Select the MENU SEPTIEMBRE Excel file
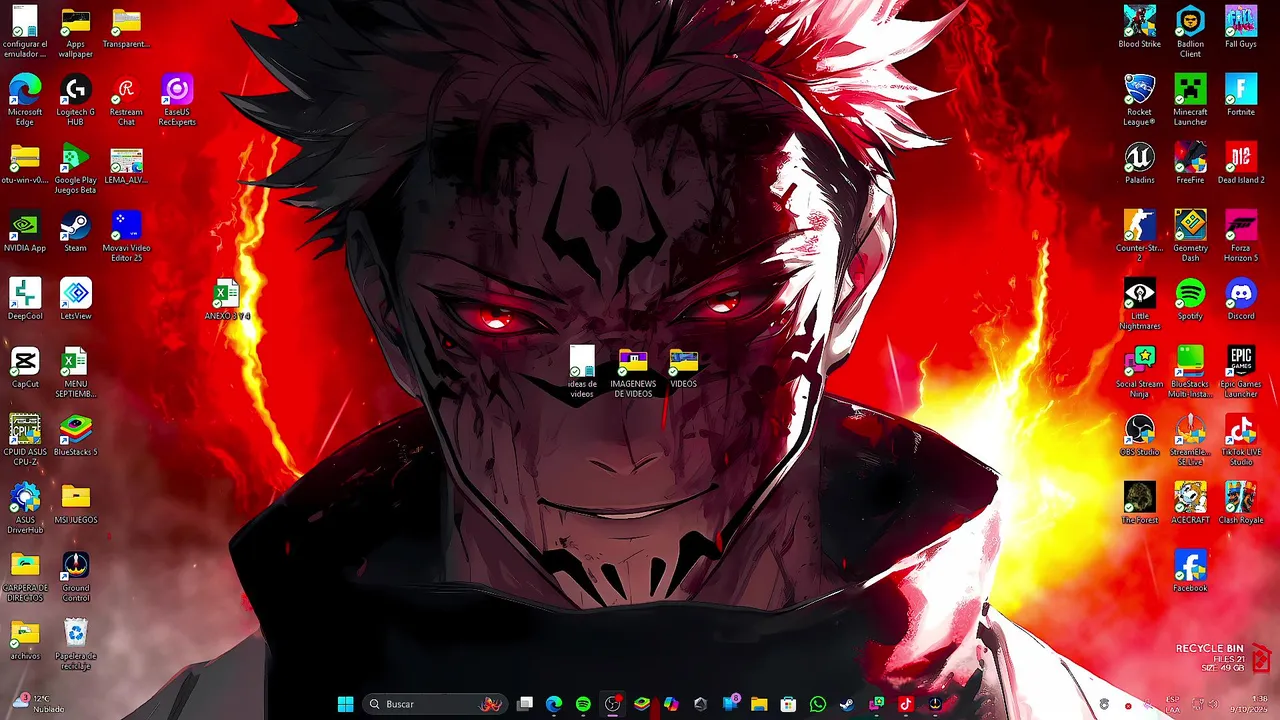The width and height of the screenshot is (1280, 720). (x=75, y=372)
